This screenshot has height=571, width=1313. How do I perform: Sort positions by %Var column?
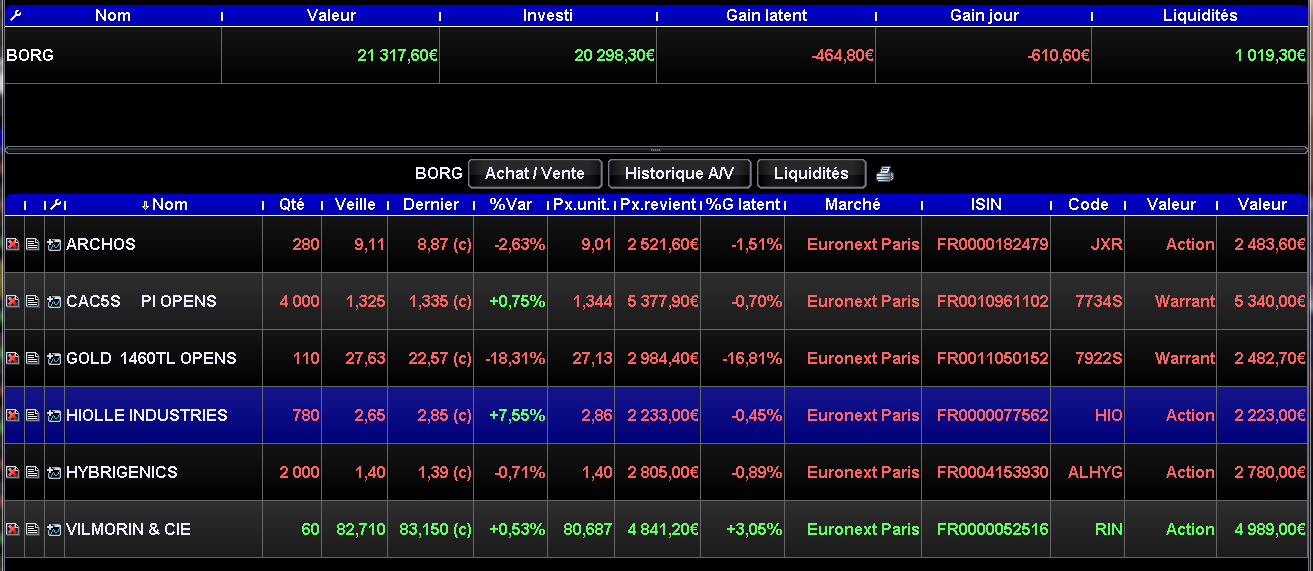[511, 205]
